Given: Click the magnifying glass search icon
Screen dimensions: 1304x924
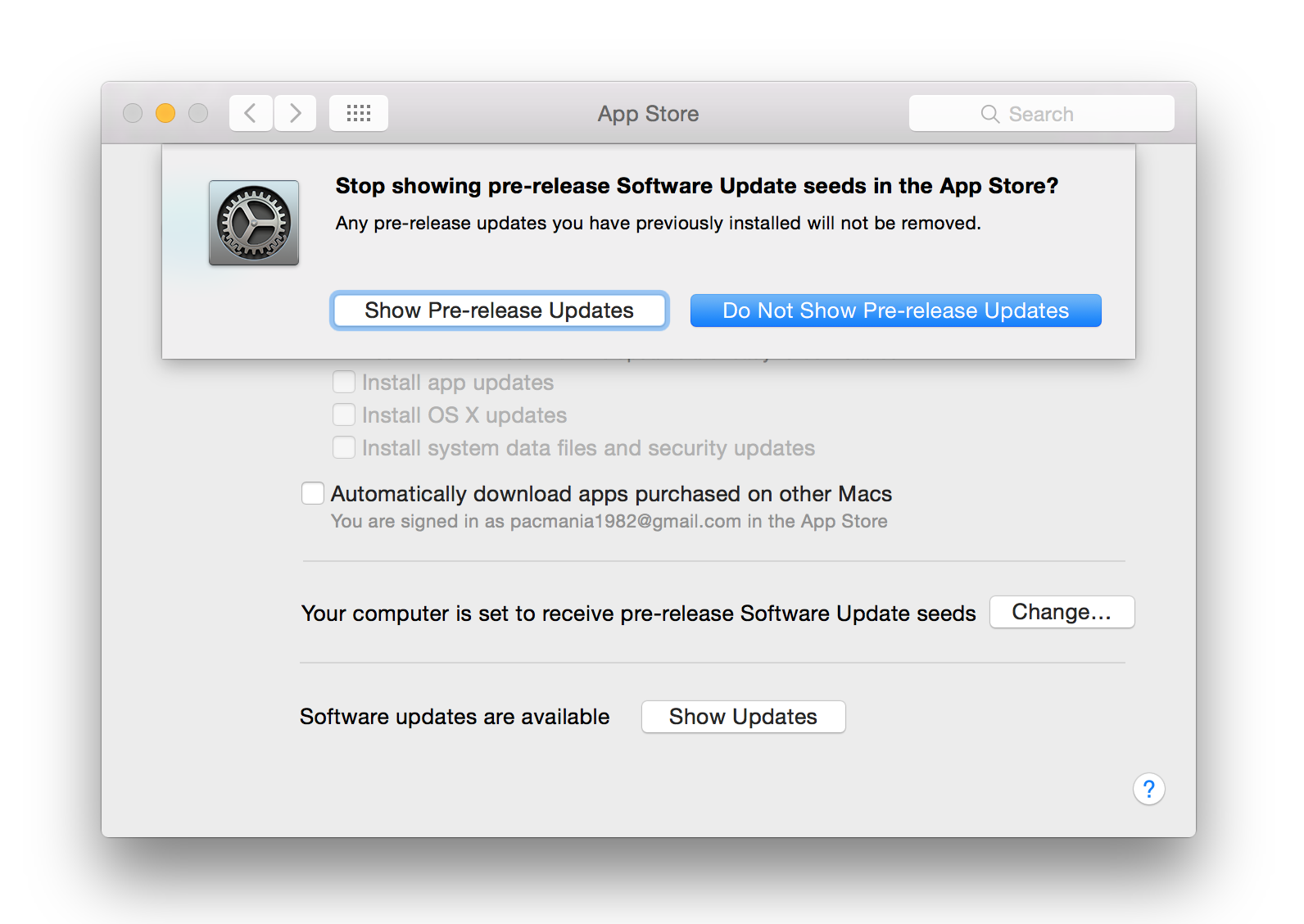Looking at the screenshot, I should 990,114.
